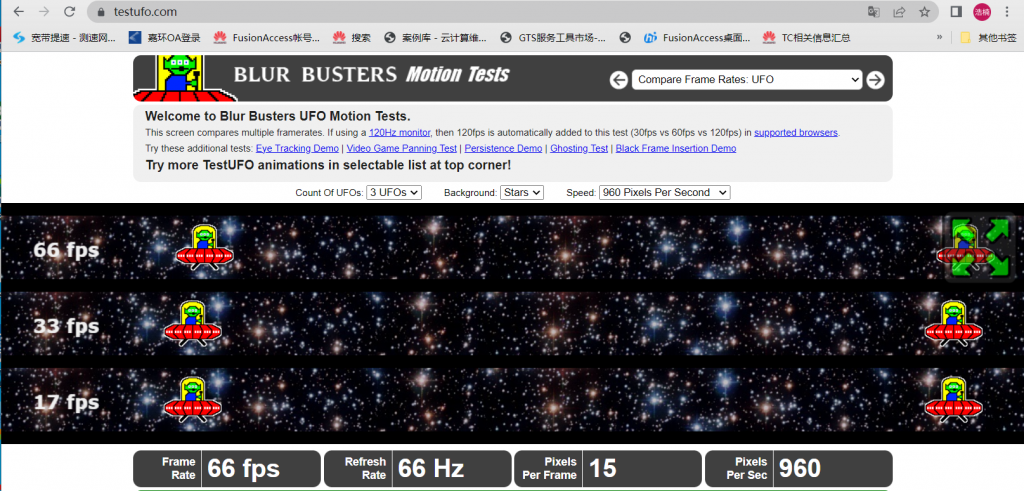
Task: Click the 33 fps row label
Action: tap(66, 325)
